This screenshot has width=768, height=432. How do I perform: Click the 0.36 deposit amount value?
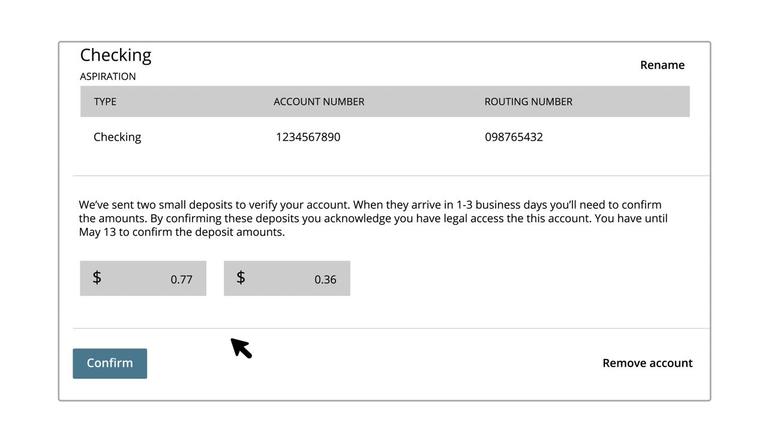tap(325, 280)
